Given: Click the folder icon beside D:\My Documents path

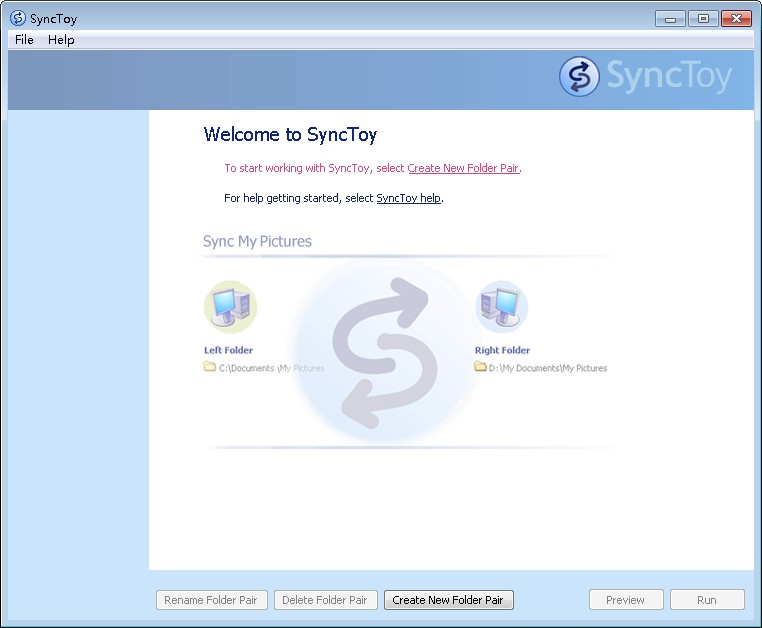Looking at the screenshot, I should pos(480,367).
